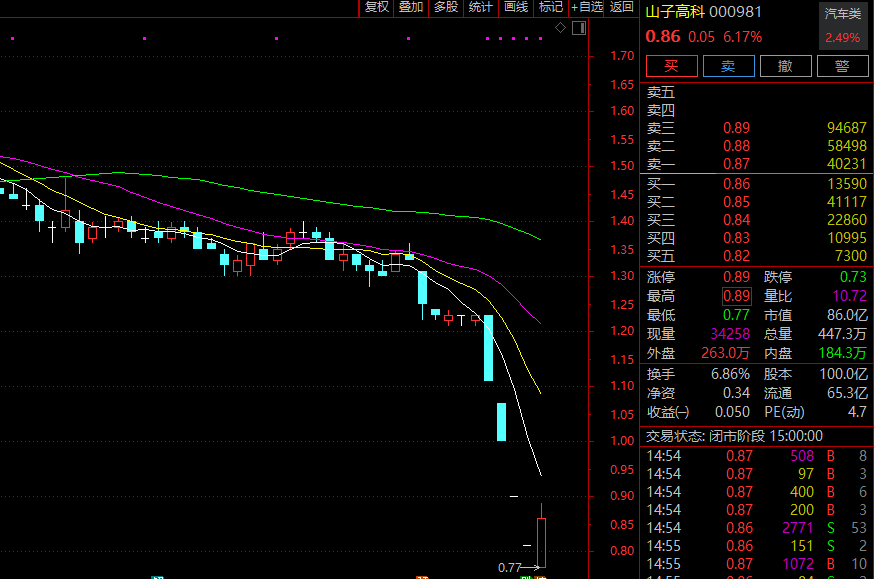The image size is (874, 579).
Task: Click the 现量 value 34258
Action: pyautogui.click(x=730, y=334)
